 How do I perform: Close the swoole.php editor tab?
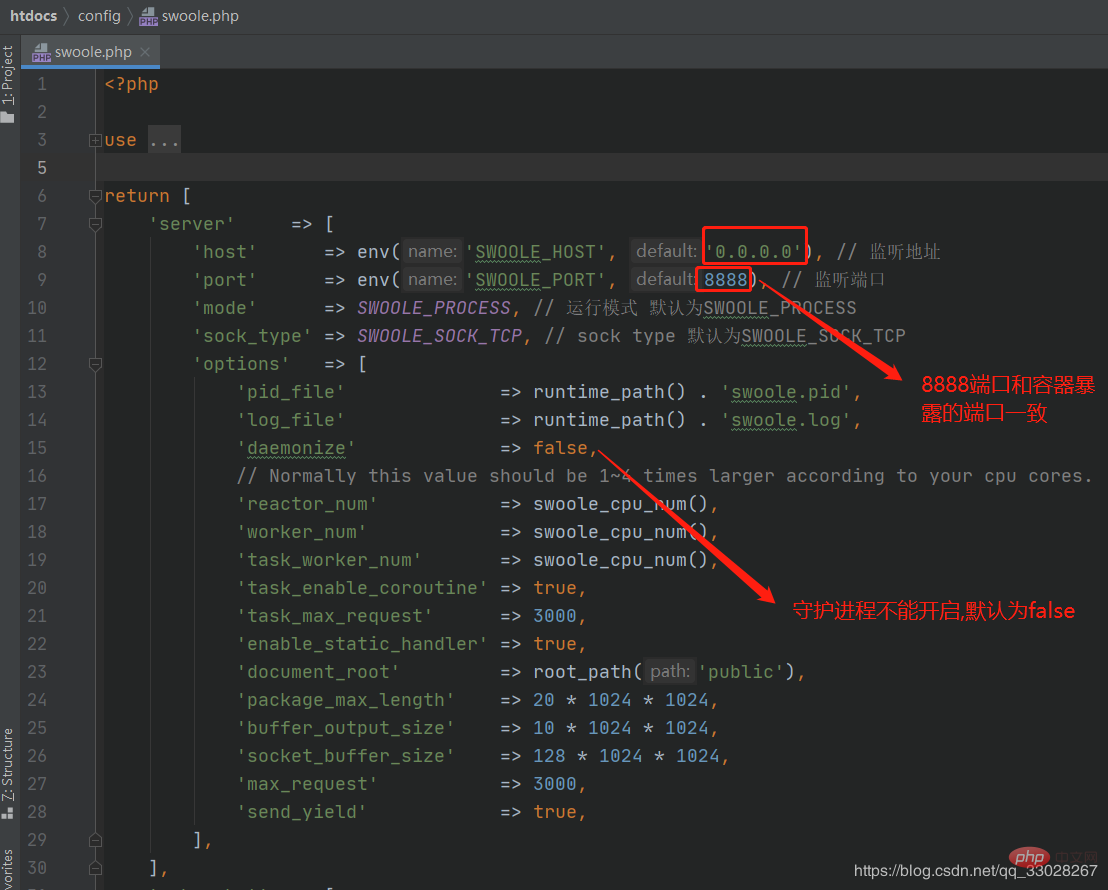click(145, 52)
